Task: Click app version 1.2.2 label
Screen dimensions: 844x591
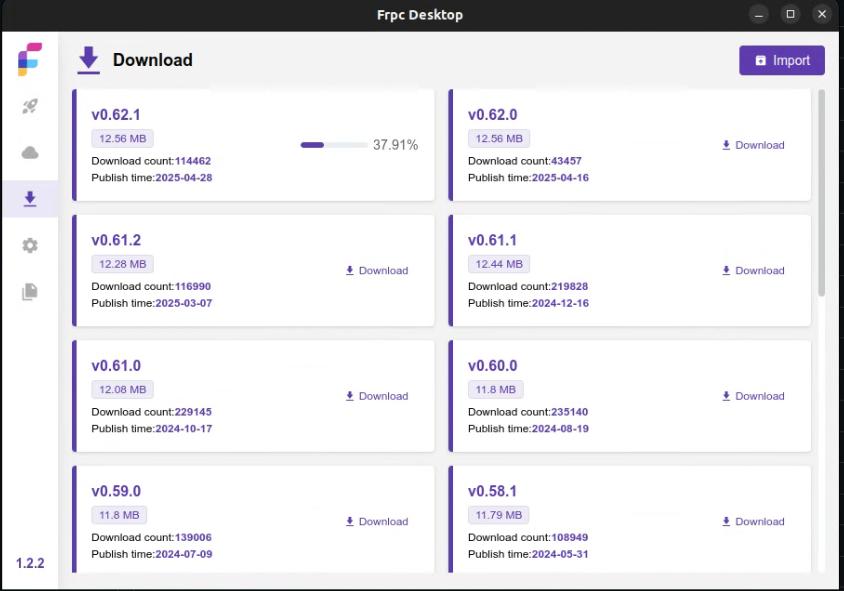Action: click(x=30, y=563)
